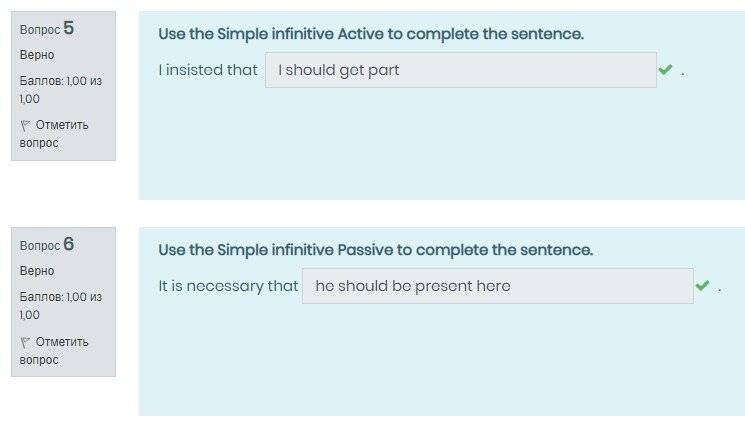Click the "Вопрос 6" heading
Screen dimensions: 745x432
tap(47, 245)
